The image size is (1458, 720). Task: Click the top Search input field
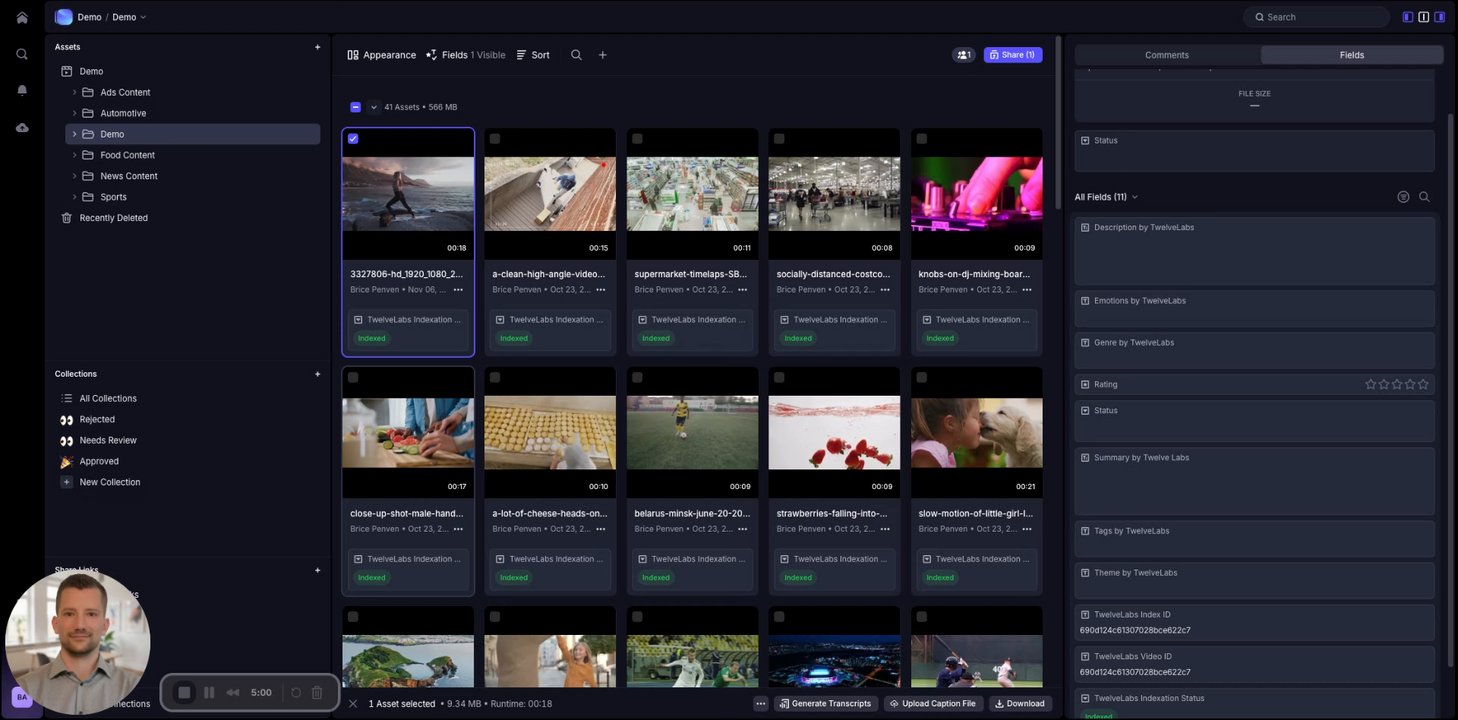1316,17
